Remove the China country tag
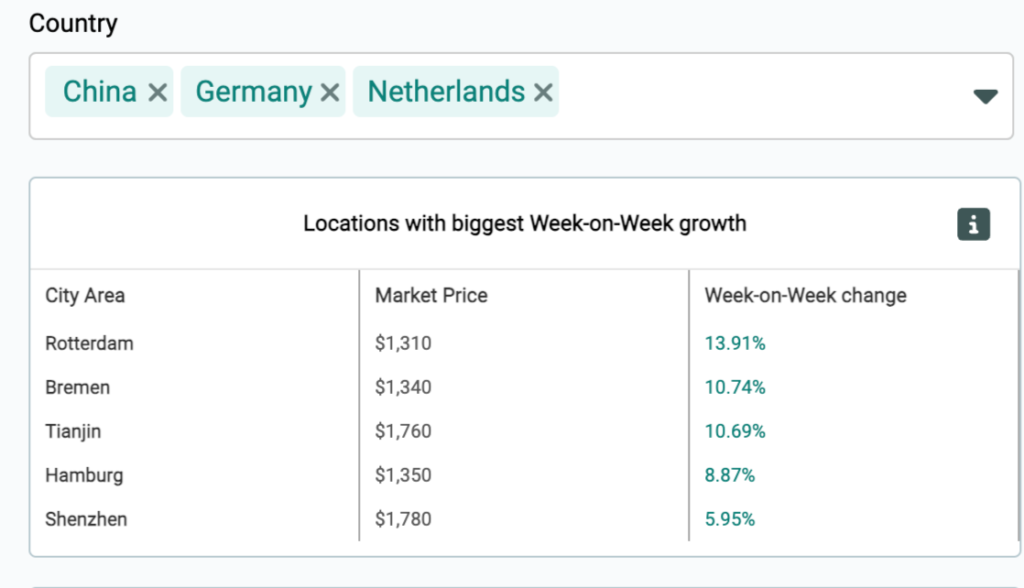The width and height of the screenshot is (1024, 588). 157,93
